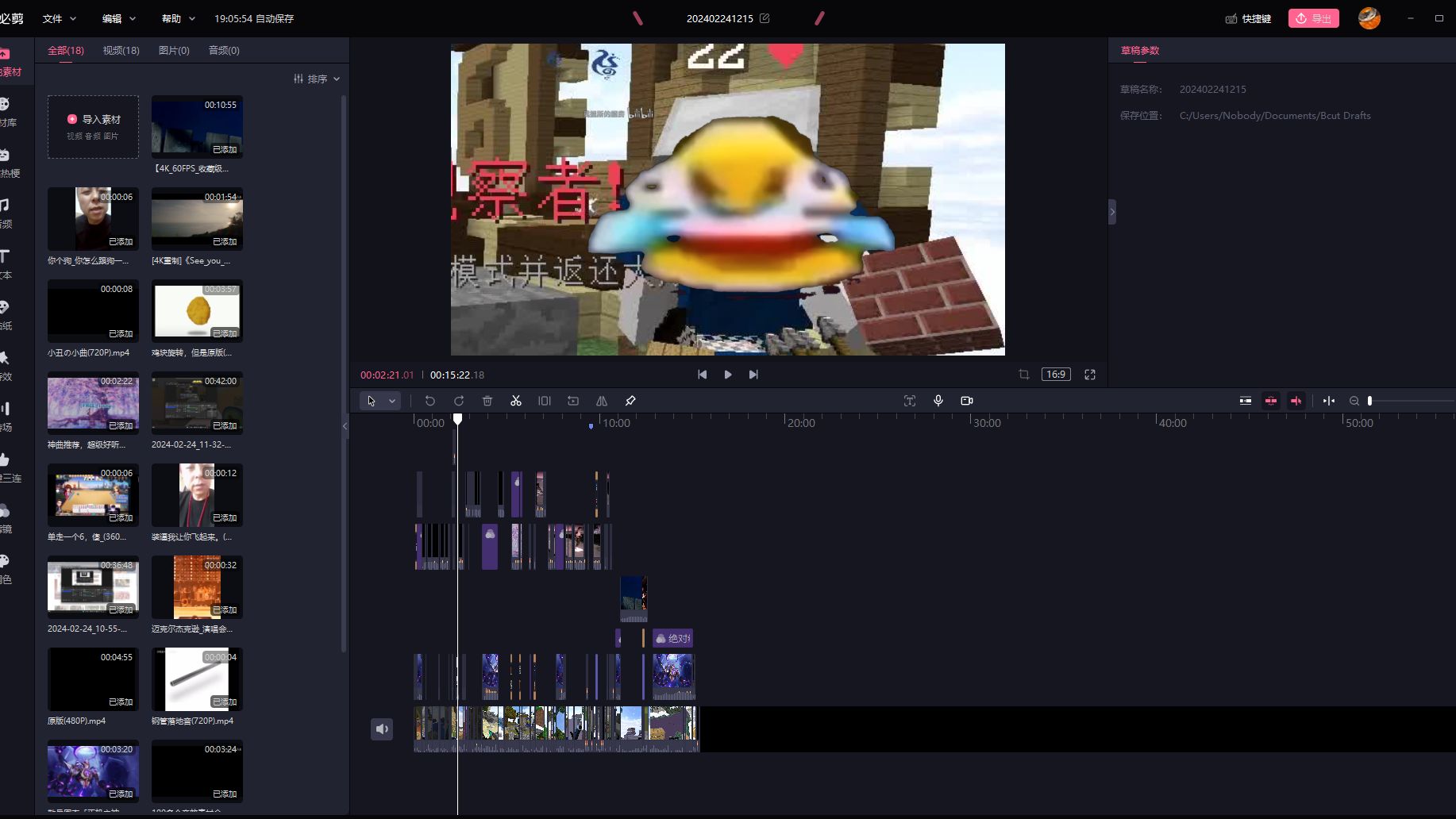Undo the last edit
Image resolution: width=1456 pixels, height=819 pixels.
(430, 401)
